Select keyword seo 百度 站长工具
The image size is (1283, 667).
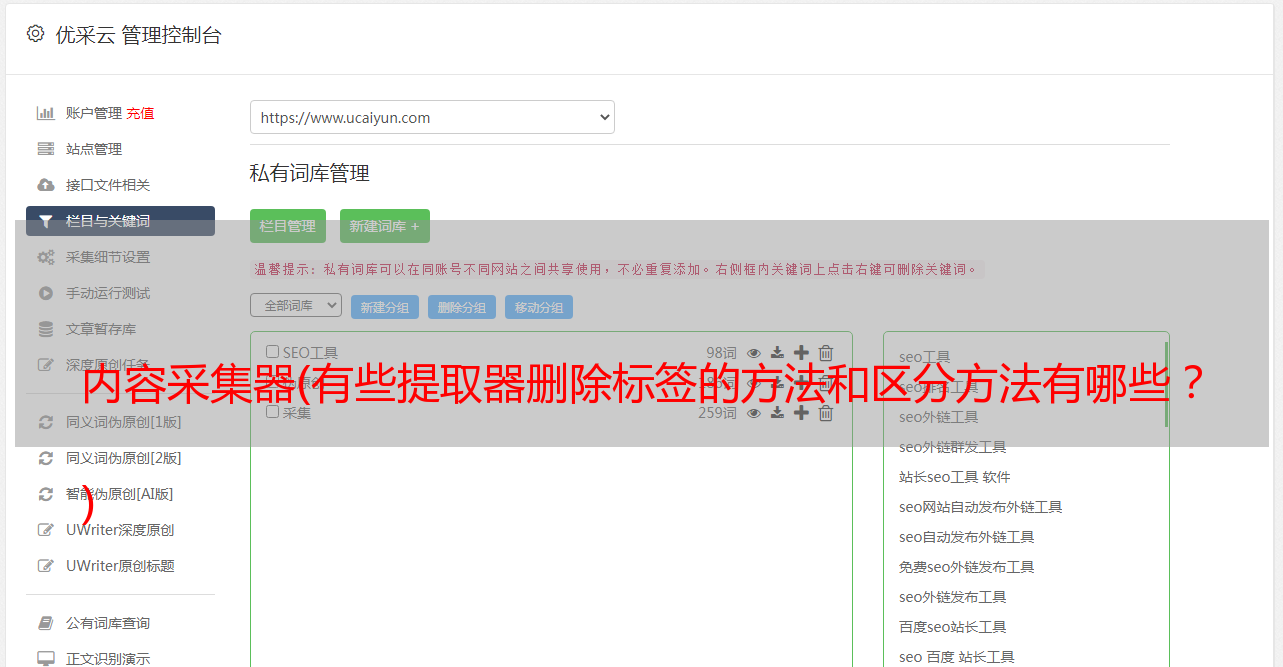tap(956, 657)
